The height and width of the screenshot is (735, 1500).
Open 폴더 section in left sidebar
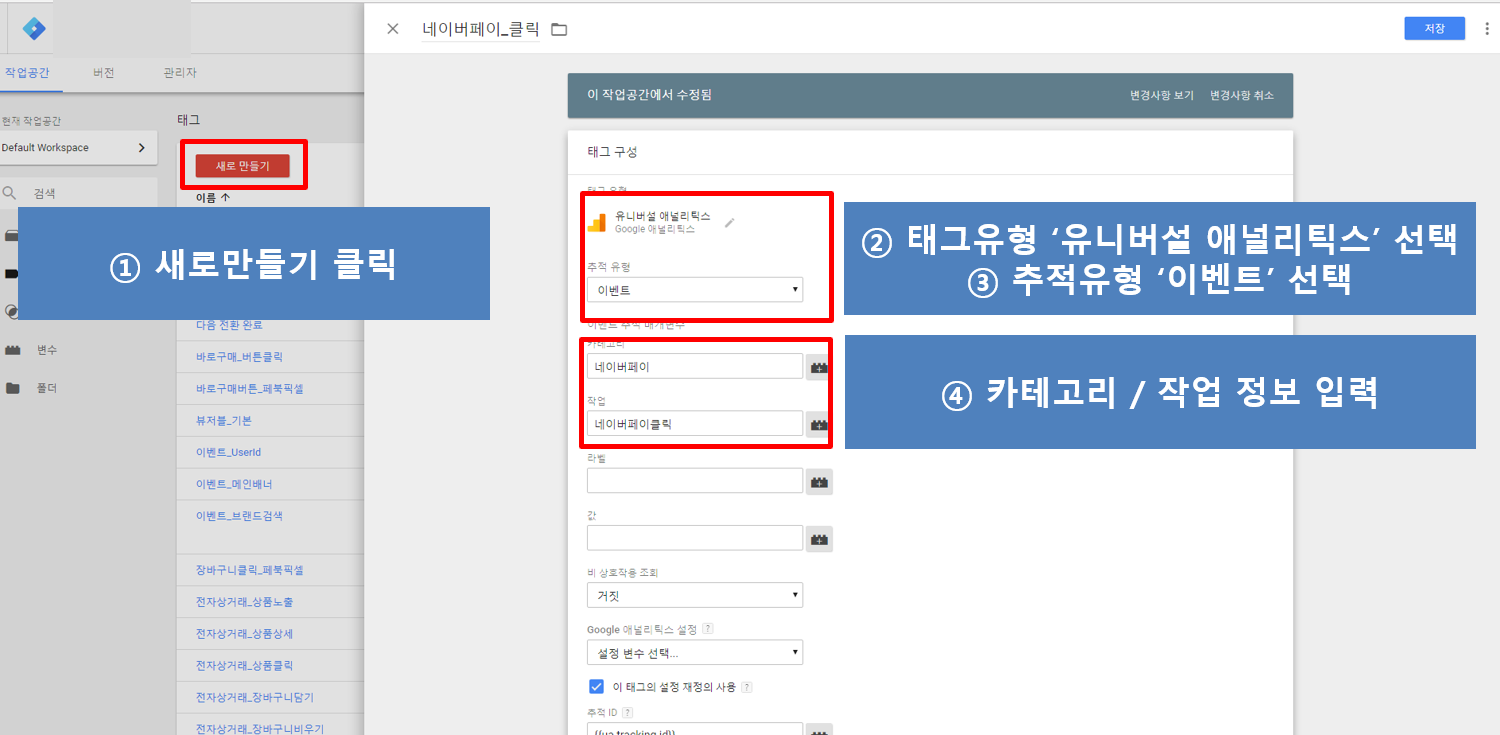(46, 388)
